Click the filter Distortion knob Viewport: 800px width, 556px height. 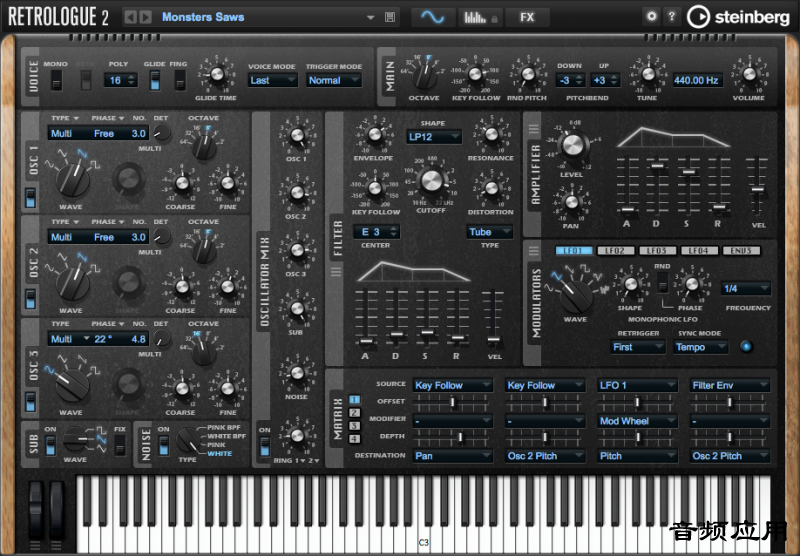491,188
